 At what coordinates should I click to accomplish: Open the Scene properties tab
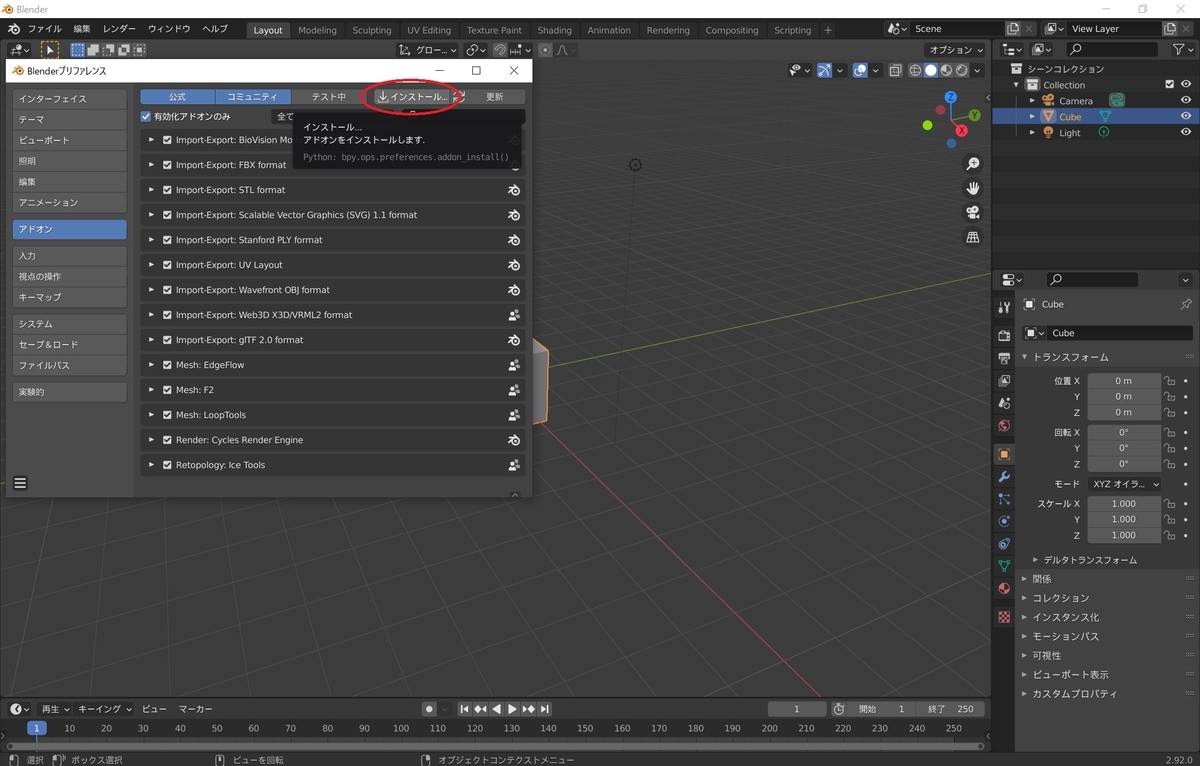pos(1004,404)
